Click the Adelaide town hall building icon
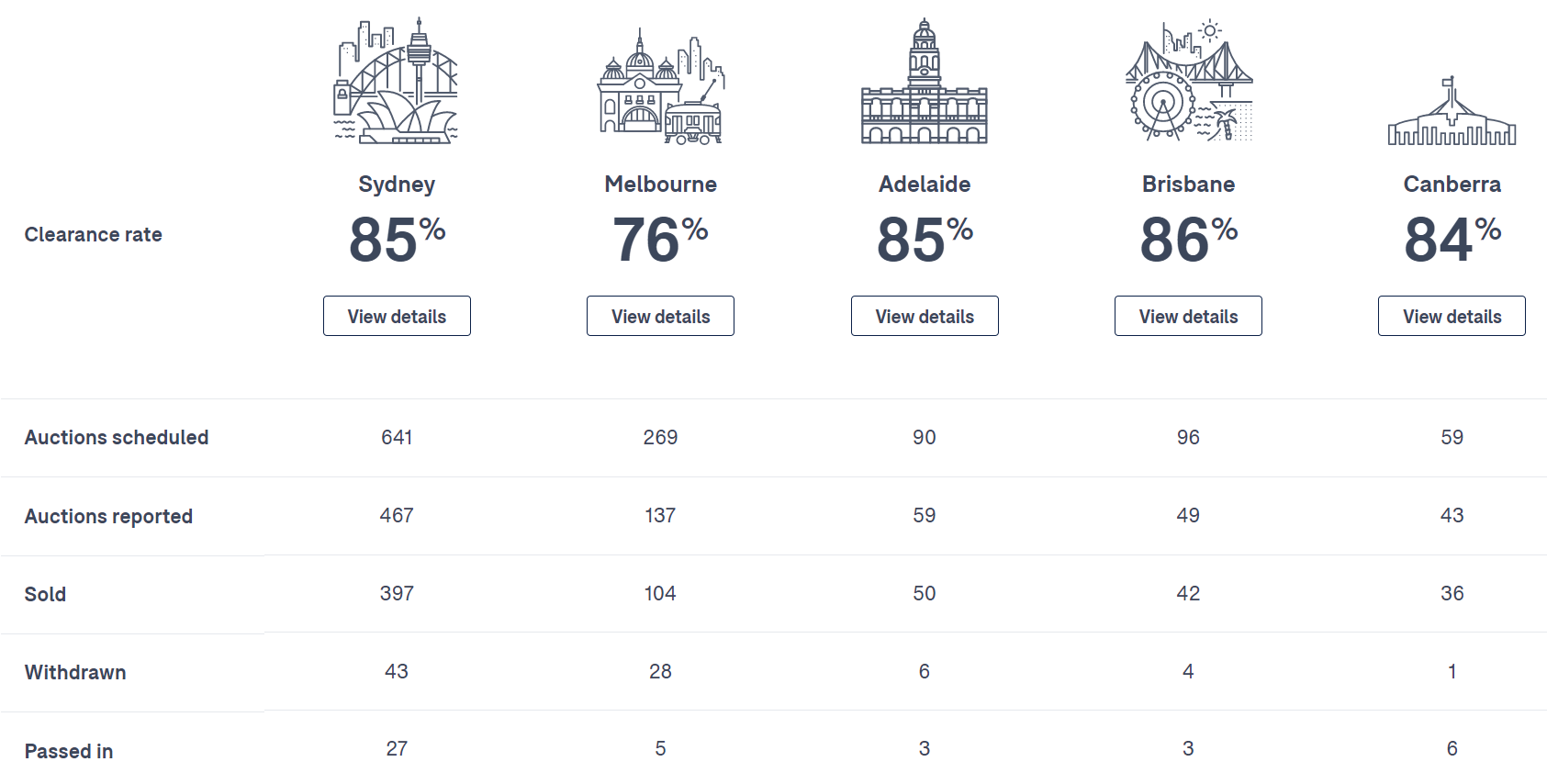 [925, 83]
